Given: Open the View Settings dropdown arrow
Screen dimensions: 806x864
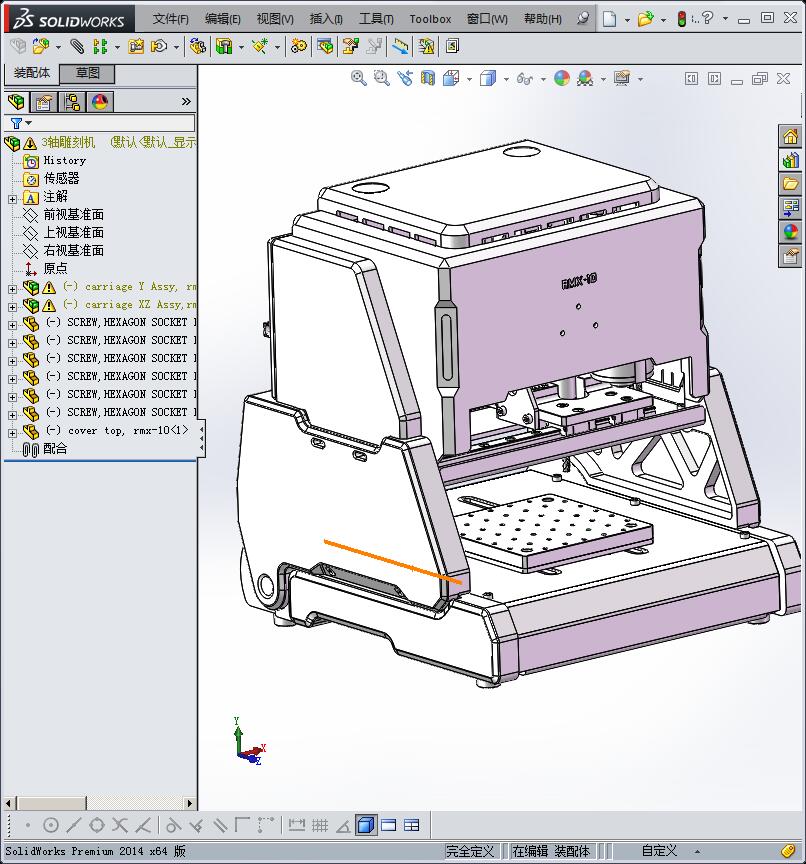Looking at the screenshot, I should coord(640,79).
